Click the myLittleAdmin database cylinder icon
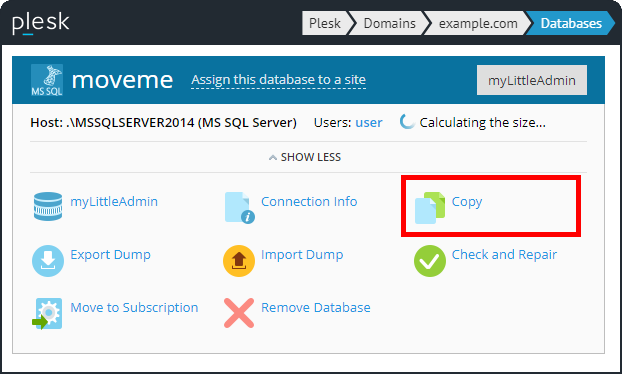Image resolution: width=622 pixels, height=374 pixels. pyautogui.click(x=48, y=206)
